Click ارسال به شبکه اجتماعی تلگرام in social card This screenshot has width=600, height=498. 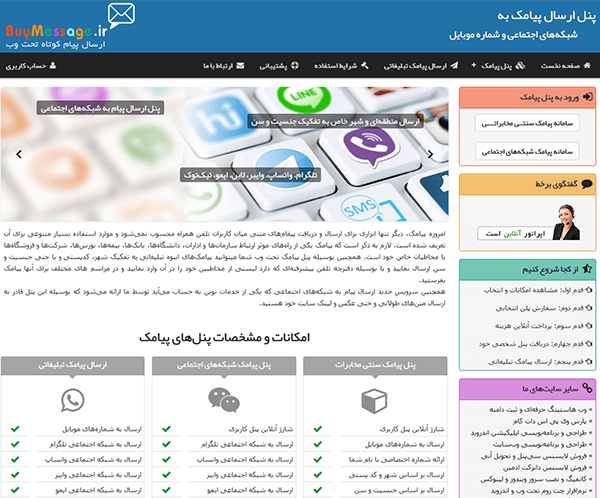pyautogui.click(x=247, y=444)
